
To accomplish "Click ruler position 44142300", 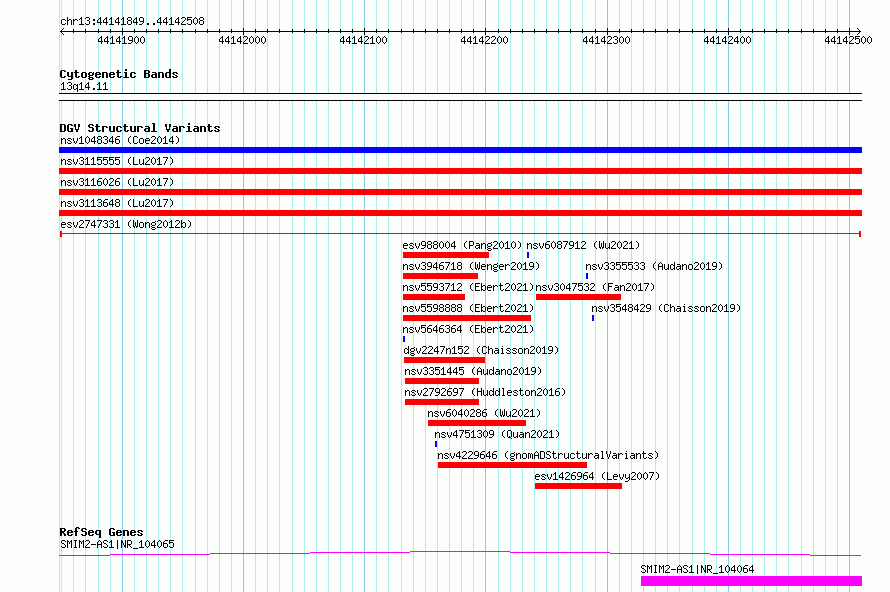I will tap(606, 40).
